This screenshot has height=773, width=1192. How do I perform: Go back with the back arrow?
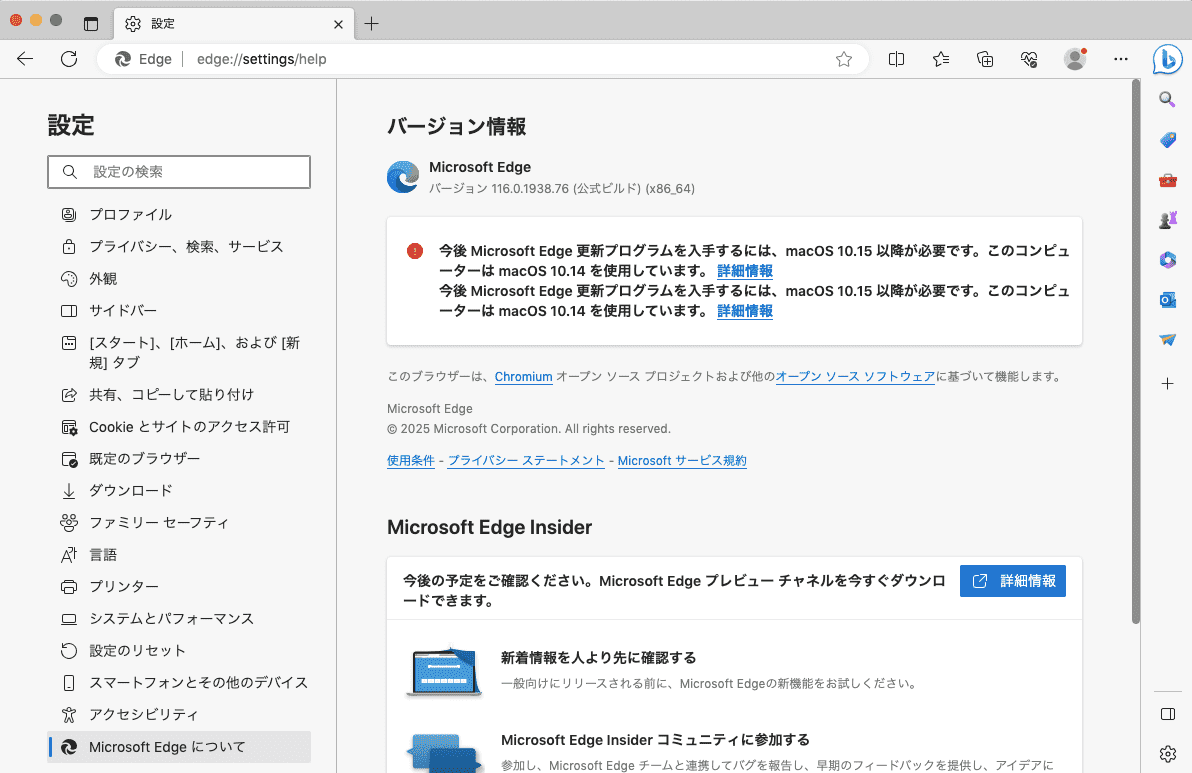pyautogui.click(x=25, y=59)
